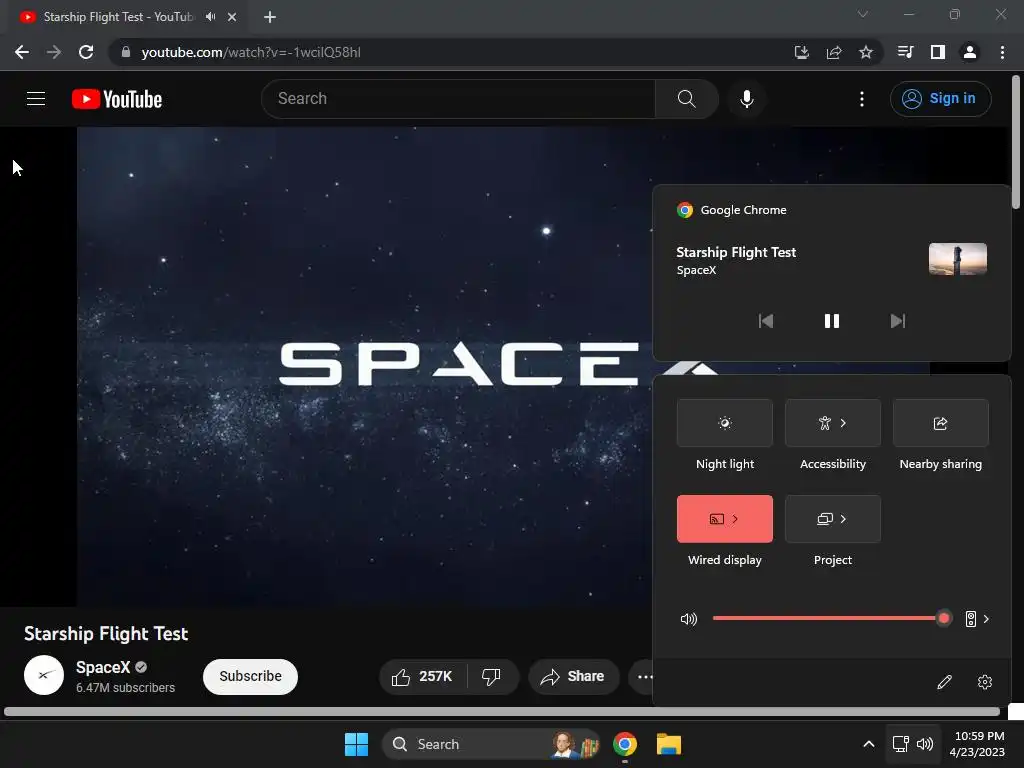Image resolution: width=1024 pixels, height=768 pixels.
Task: Expand the Project options chevron
Action: [x=844, y=519]
